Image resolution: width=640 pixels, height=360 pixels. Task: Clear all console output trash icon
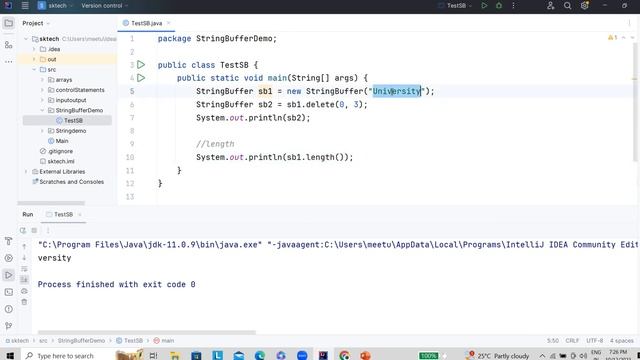24,302
